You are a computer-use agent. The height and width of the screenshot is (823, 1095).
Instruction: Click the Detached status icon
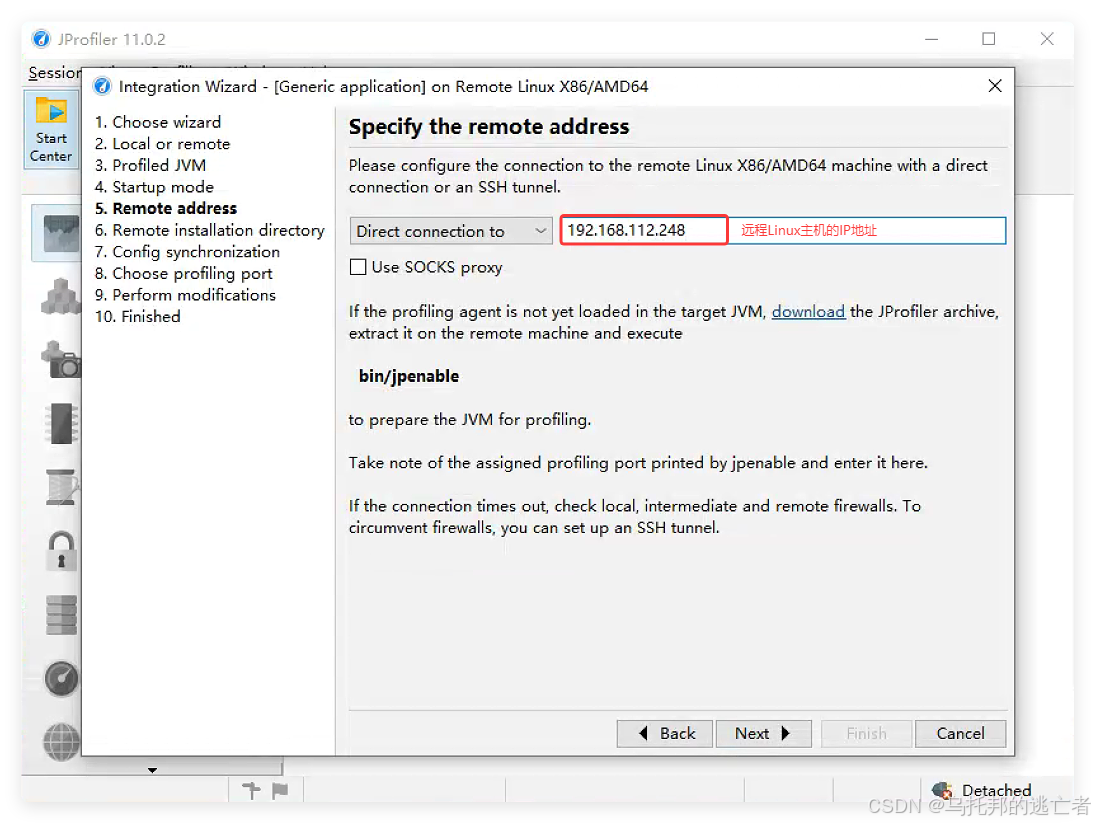942,790
